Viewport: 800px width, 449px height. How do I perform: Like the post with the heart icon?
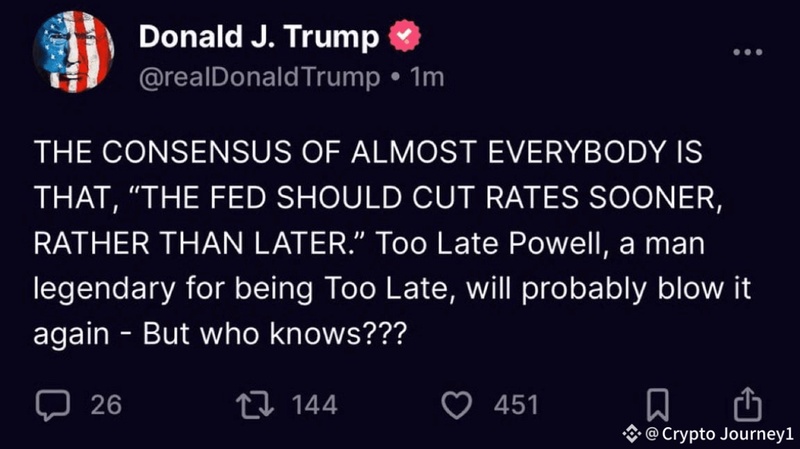point(457,404)
